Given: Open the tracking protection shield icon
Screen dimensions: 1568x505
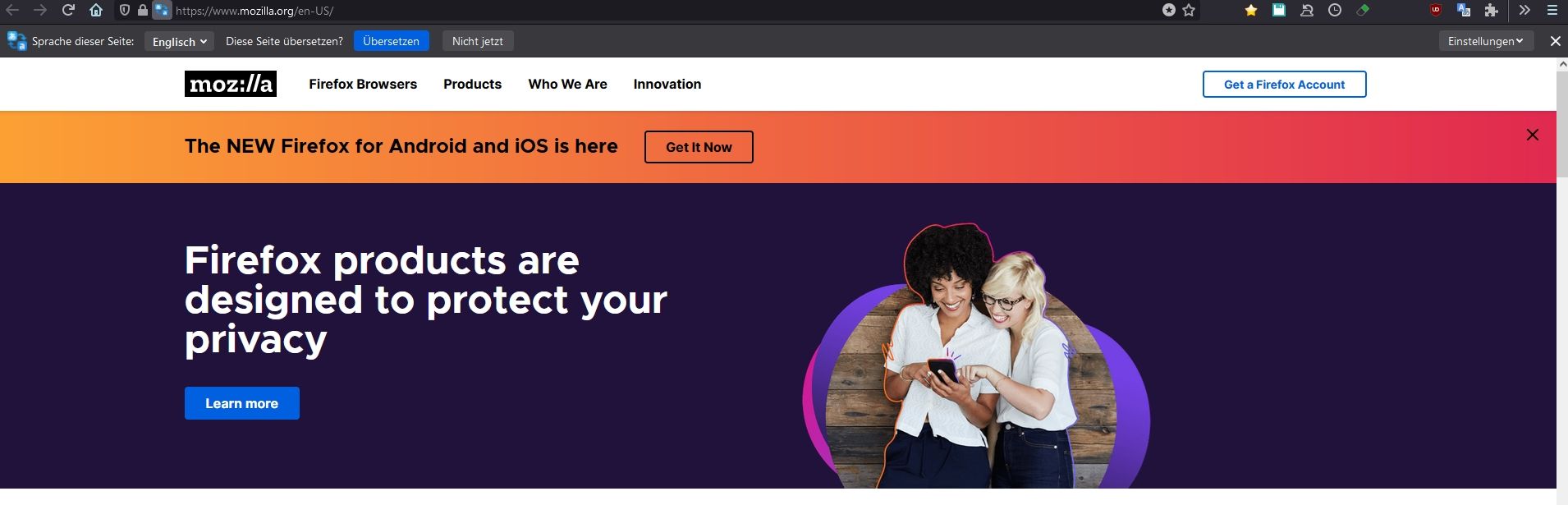Looking at the screenshot, I should coord(125,10).
